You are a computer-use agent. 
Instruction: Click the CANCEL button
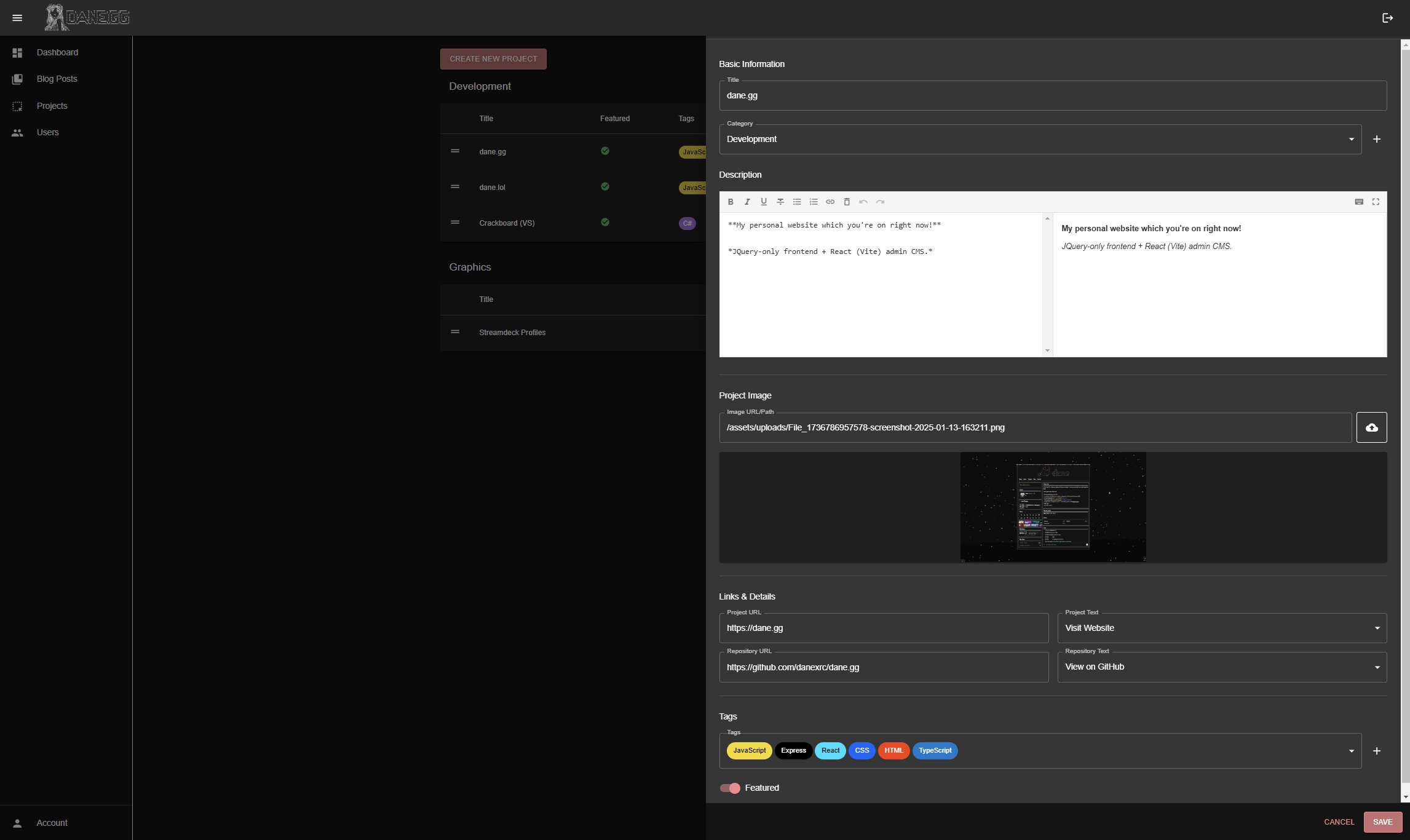pyautogui.click(x=1339, y=822)
